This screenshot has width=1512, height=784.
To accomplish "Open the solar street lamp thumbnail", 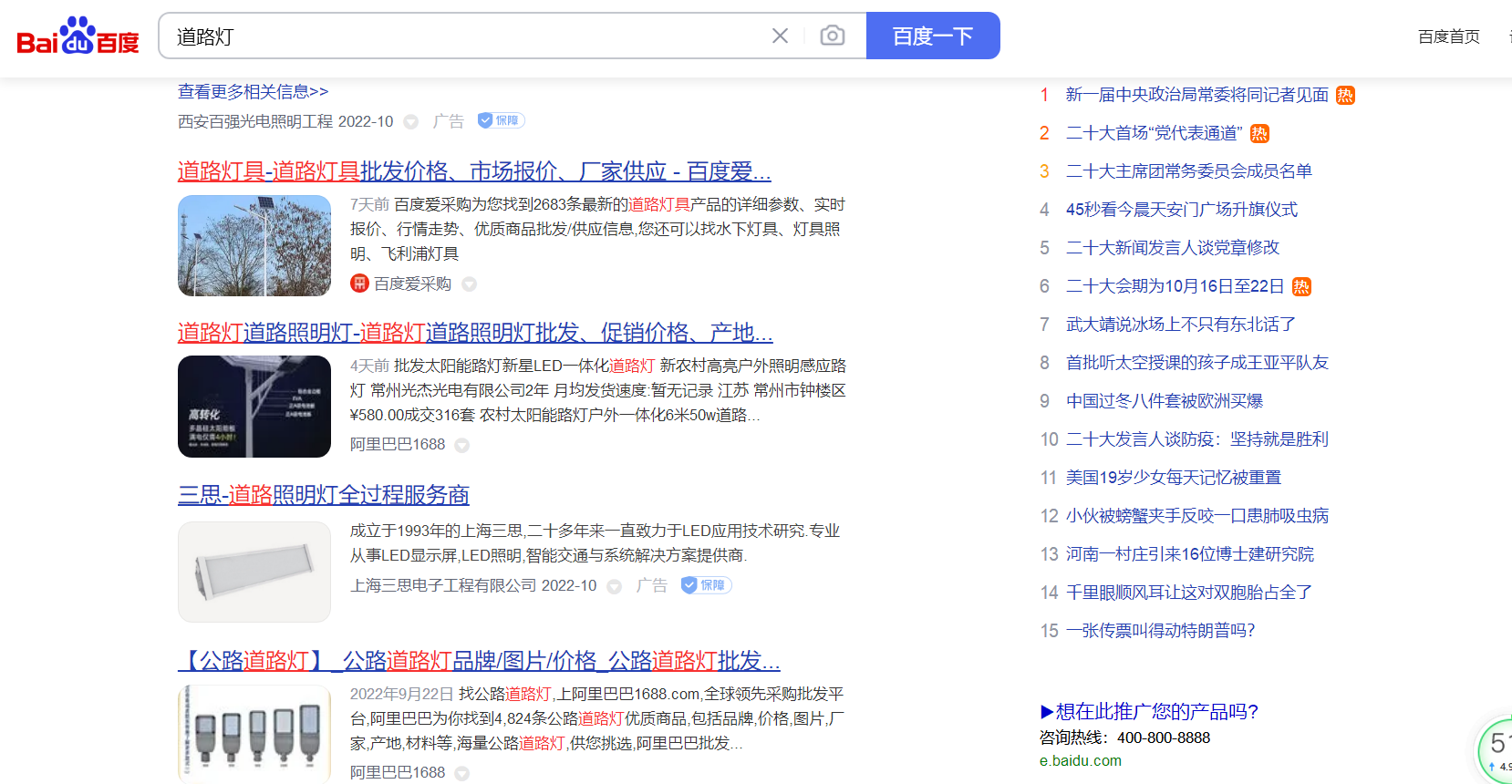I will coord(254,245).
